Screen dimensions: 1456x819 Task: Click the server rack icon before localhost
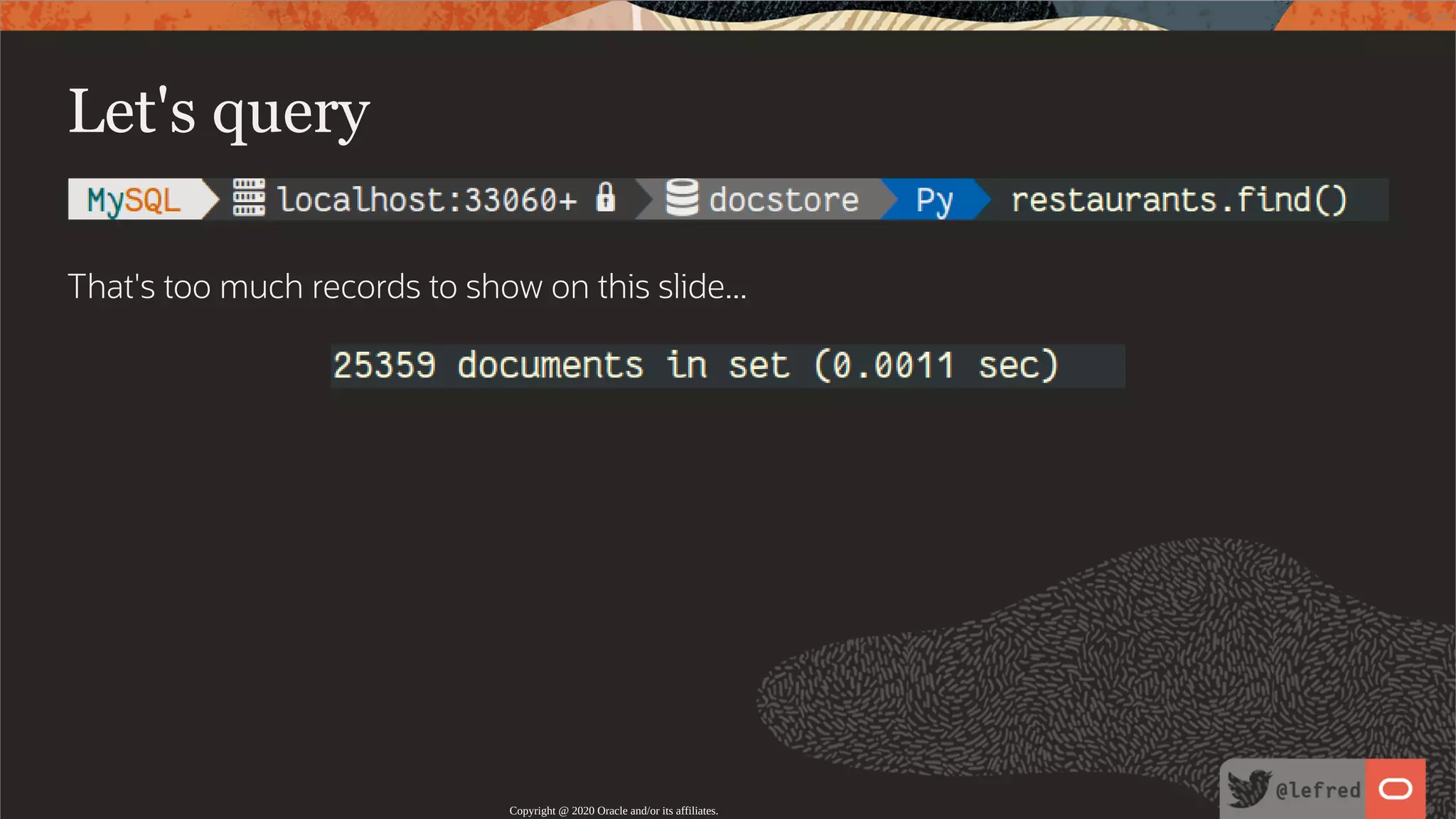click(249, 198)
